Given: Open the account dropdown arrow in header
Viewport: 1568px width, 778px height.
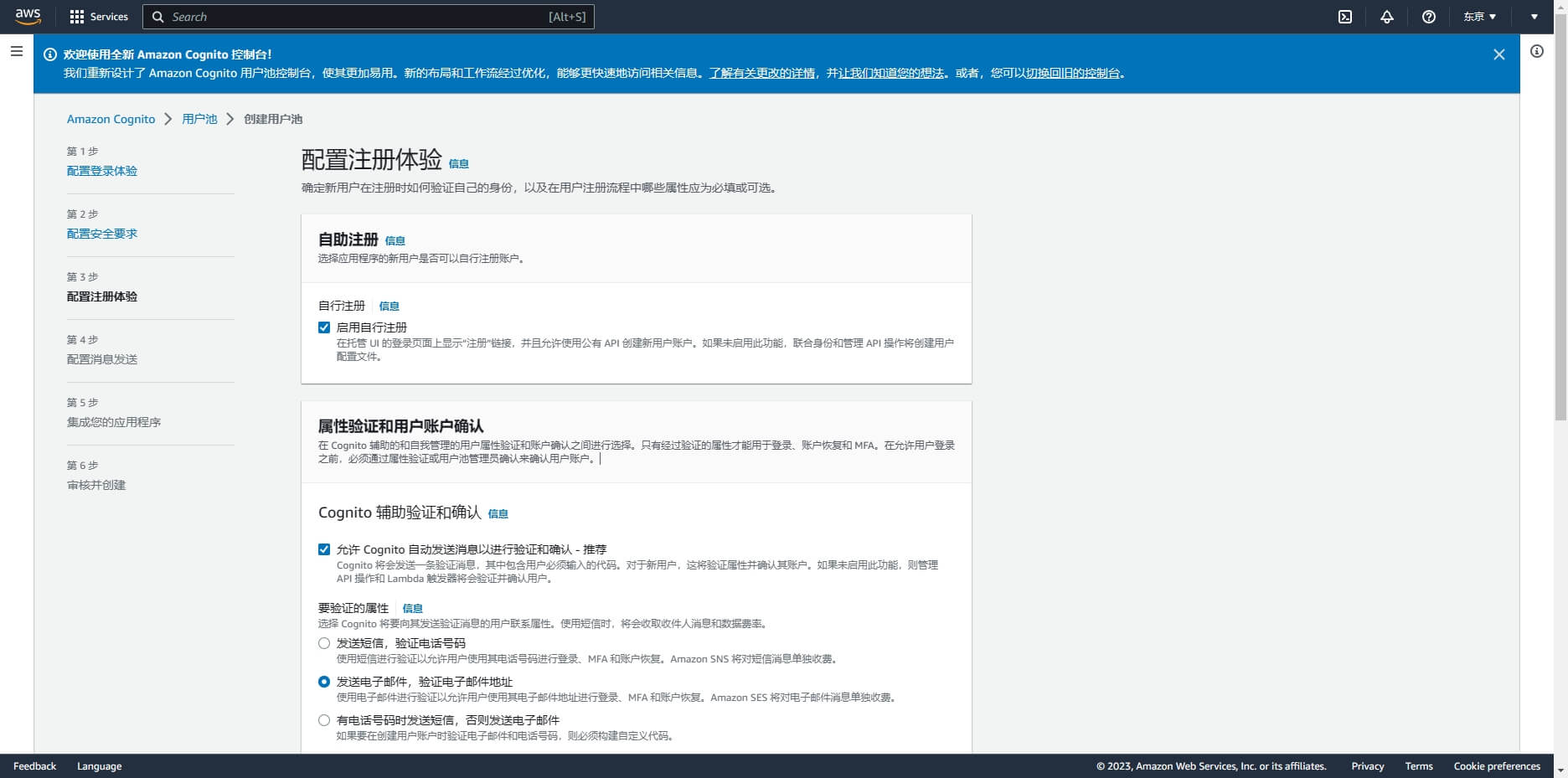Looking at the screenshot, I should [1534, 17].
